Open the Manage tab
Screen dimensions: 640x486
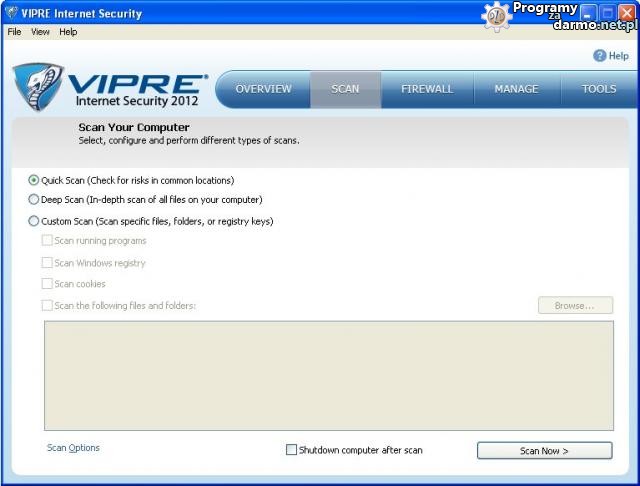tap(516, 89)
